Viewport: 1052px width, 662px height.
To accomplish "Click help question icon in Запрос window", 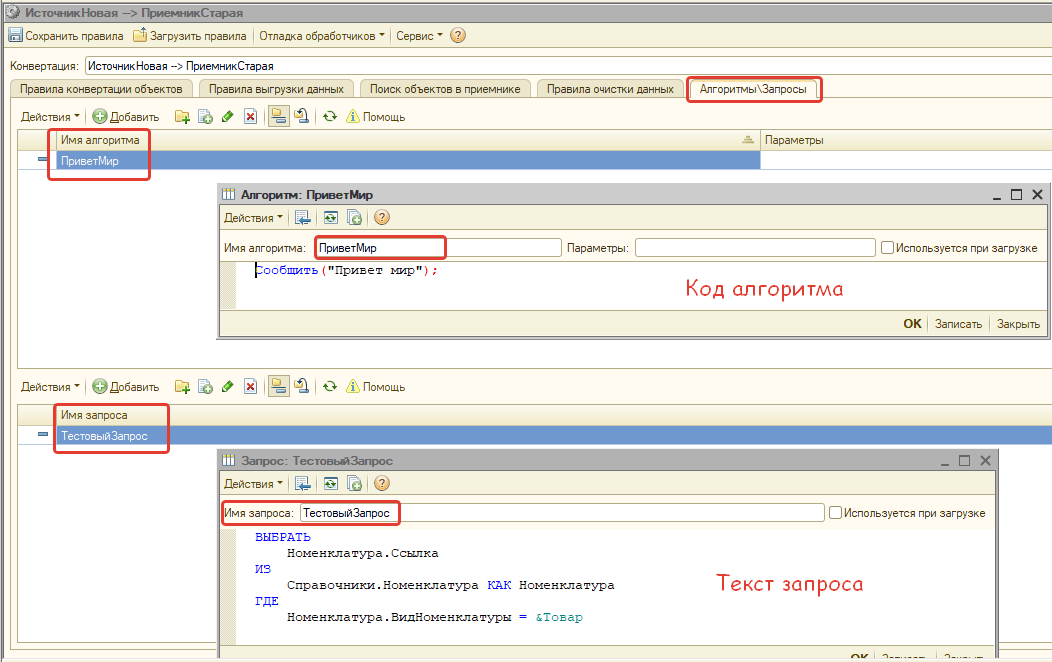I will tap(382, 484).
